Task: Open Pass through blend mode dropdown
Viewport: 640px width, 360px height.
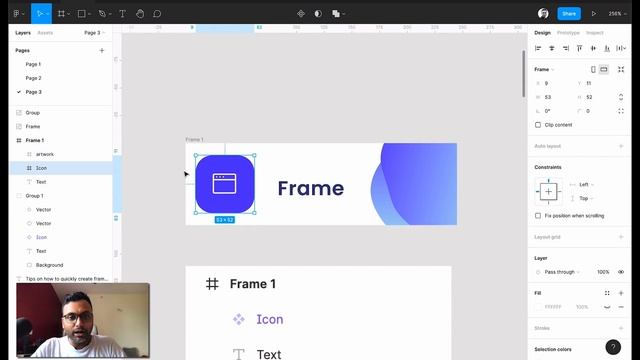Action: (562, 272)
